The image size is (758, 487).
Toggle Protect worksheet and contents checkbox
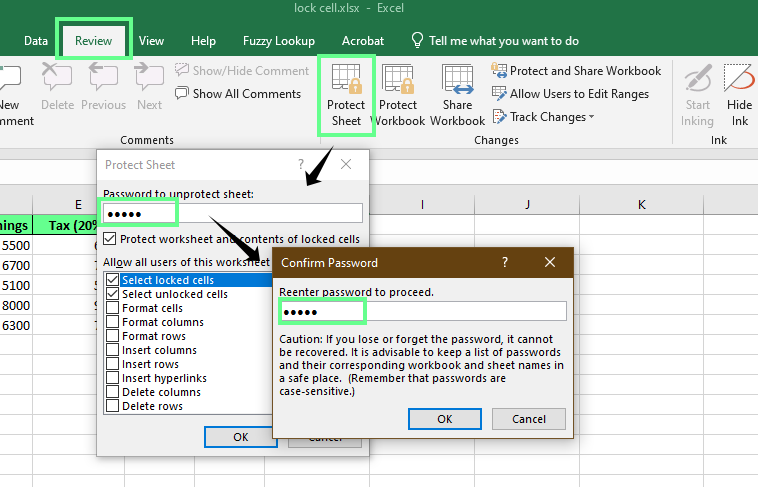pyautogui.click(x=110, y=240)
